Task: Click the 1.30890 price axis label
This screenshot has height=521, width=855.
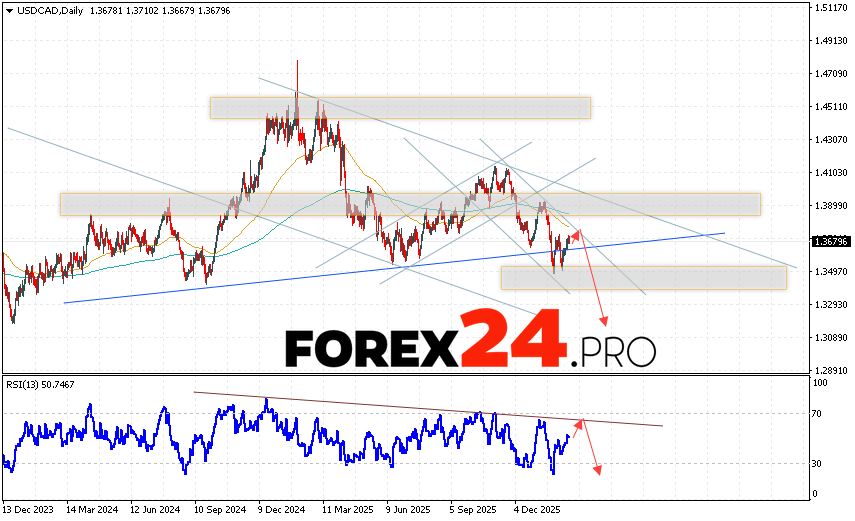Action: pos(832,338)
